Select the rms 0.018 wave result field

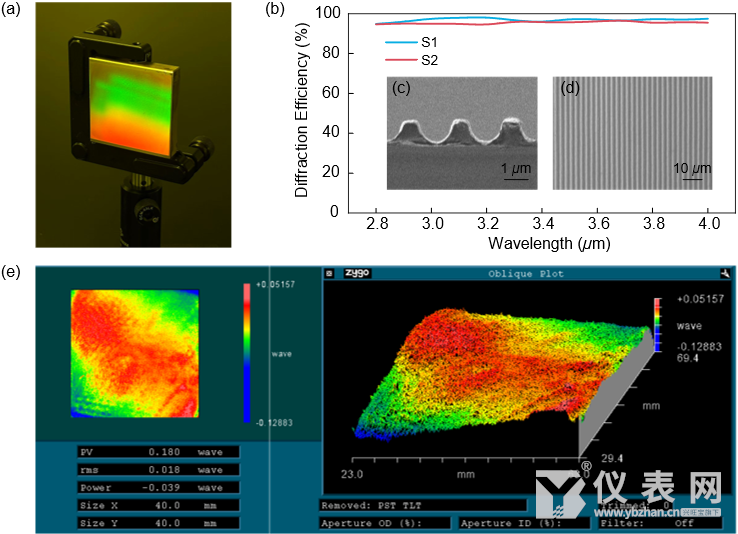pos(158,469)
